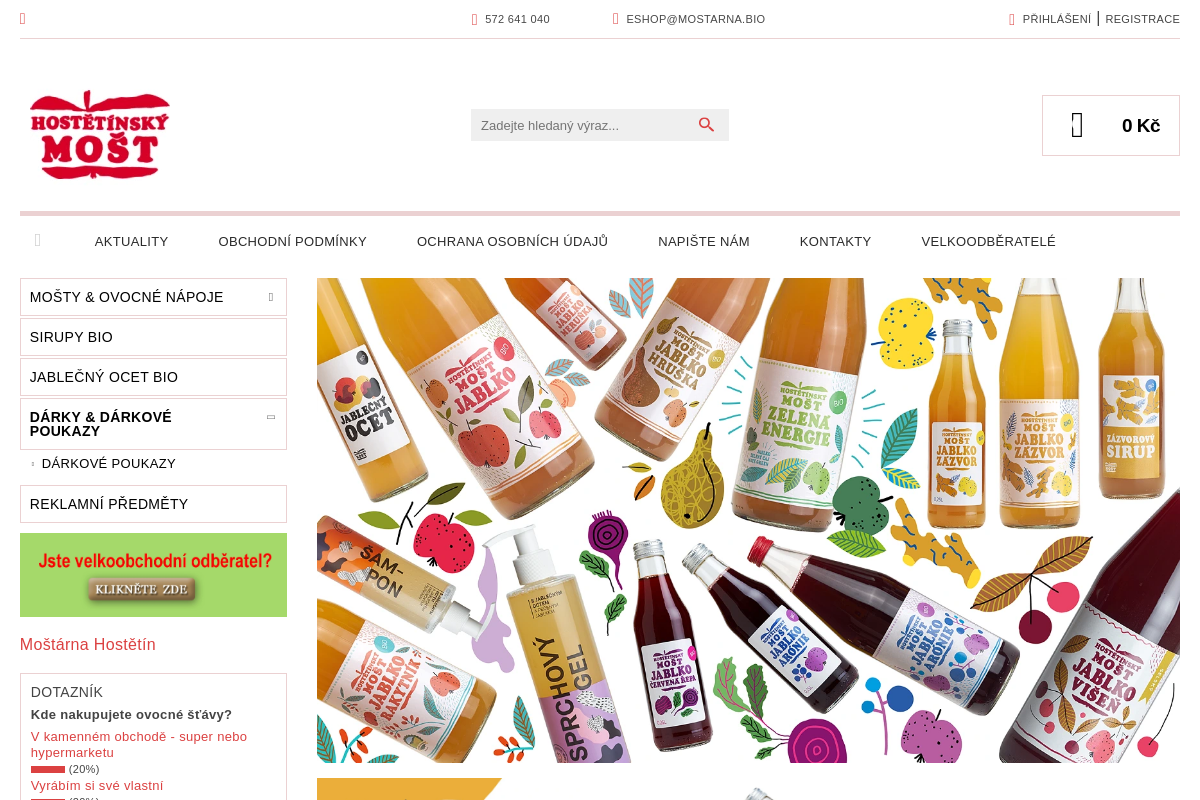Click the Registrace link
The width and height of the screenshot is (1200, 800).
point(1143,19)
